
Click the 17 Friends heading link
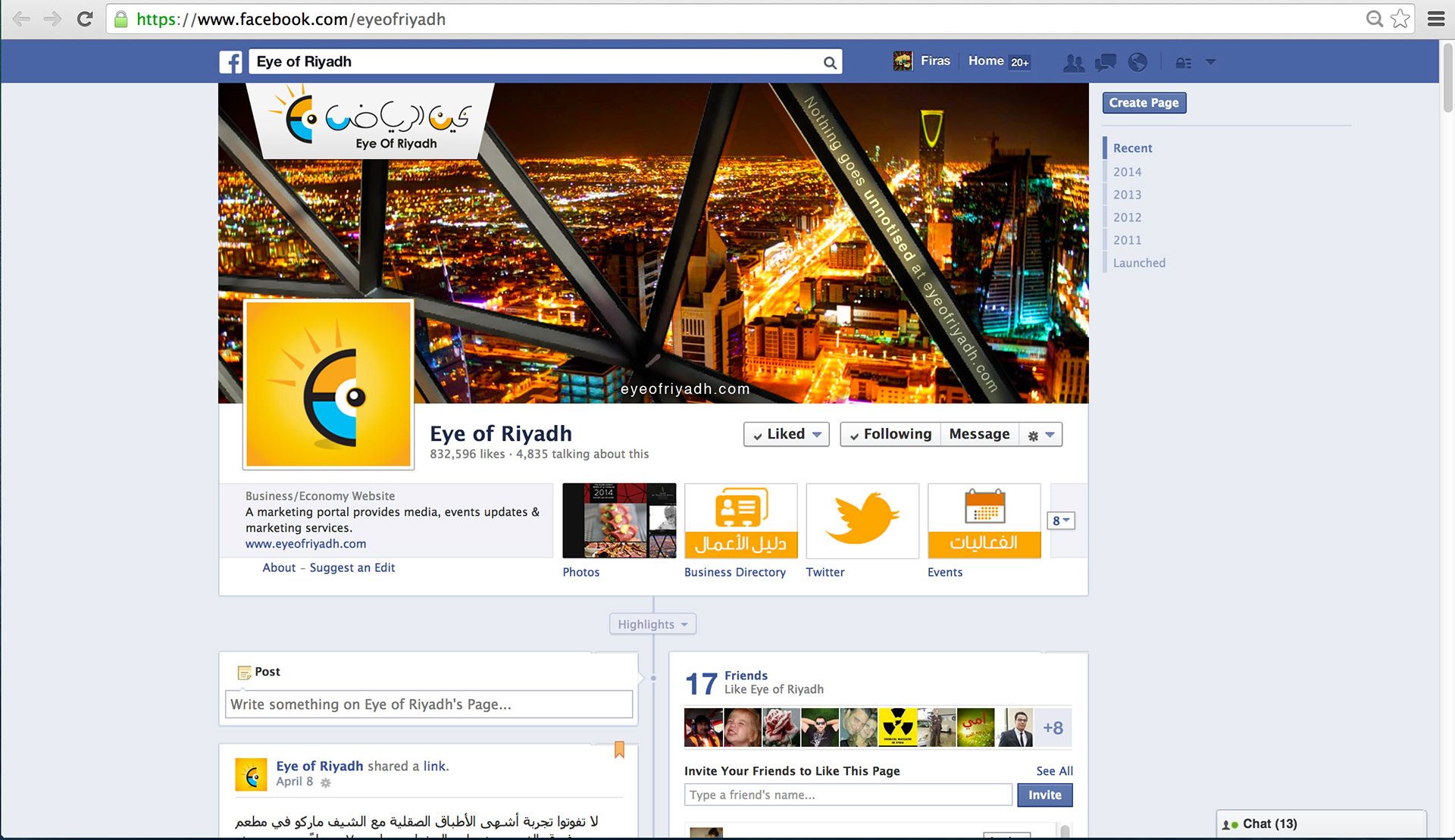click(746, 675)
